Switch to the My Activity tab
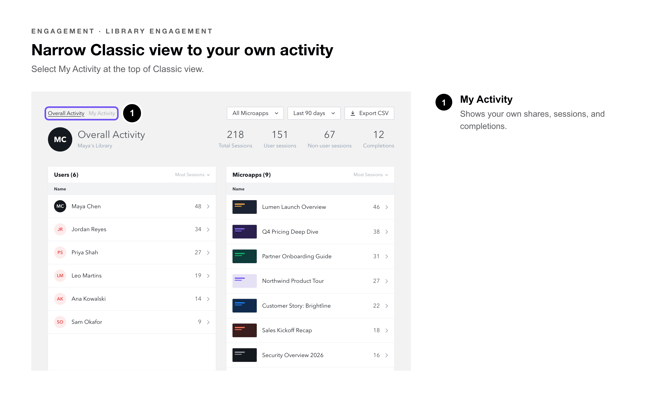670x402 pixels. (x=102, y=113)
